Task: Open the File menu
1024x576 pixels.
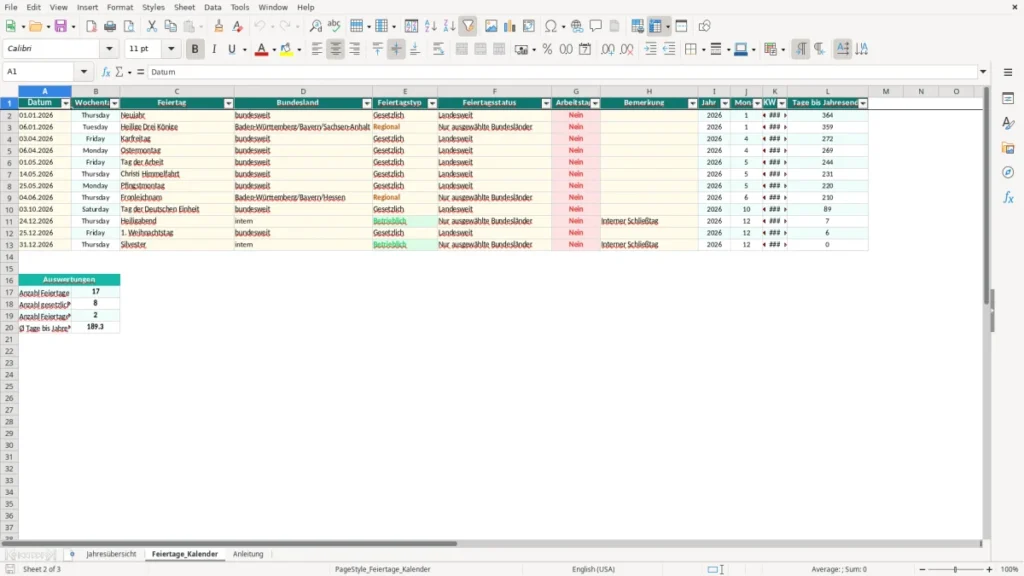Action: pos(11,7)
